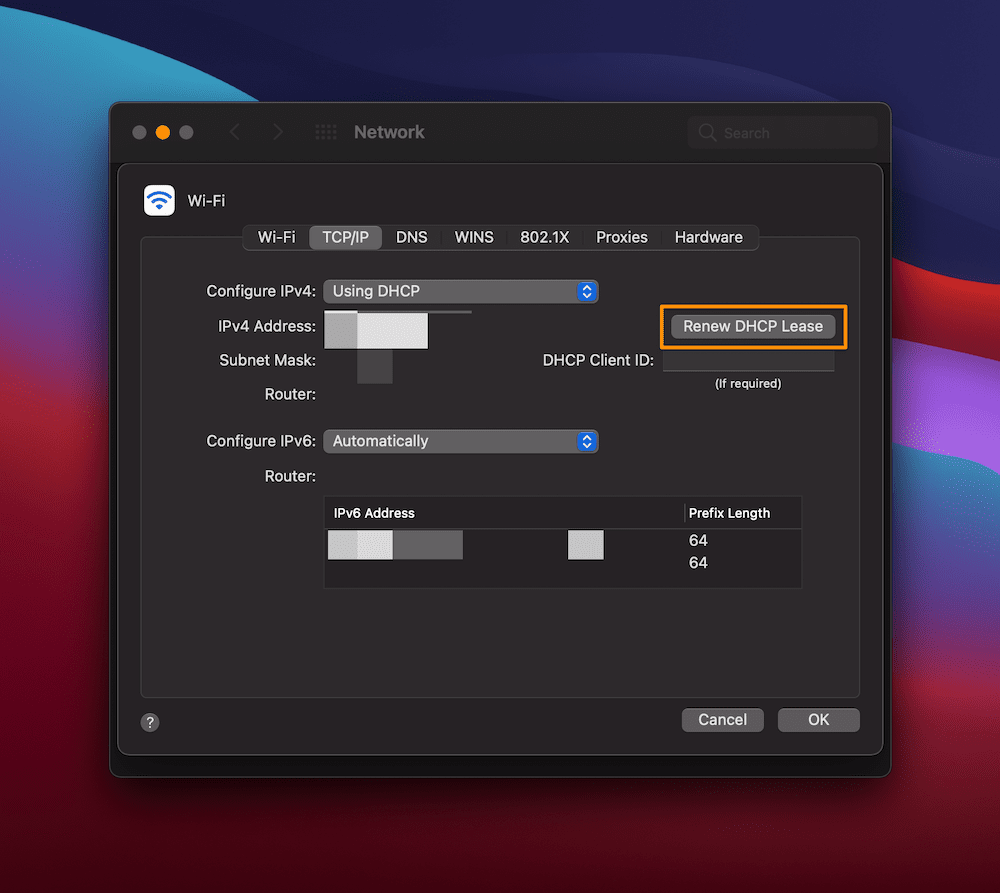Click the (If required) hint text
Screen dimensions: 1000x893
coord(747,383)
